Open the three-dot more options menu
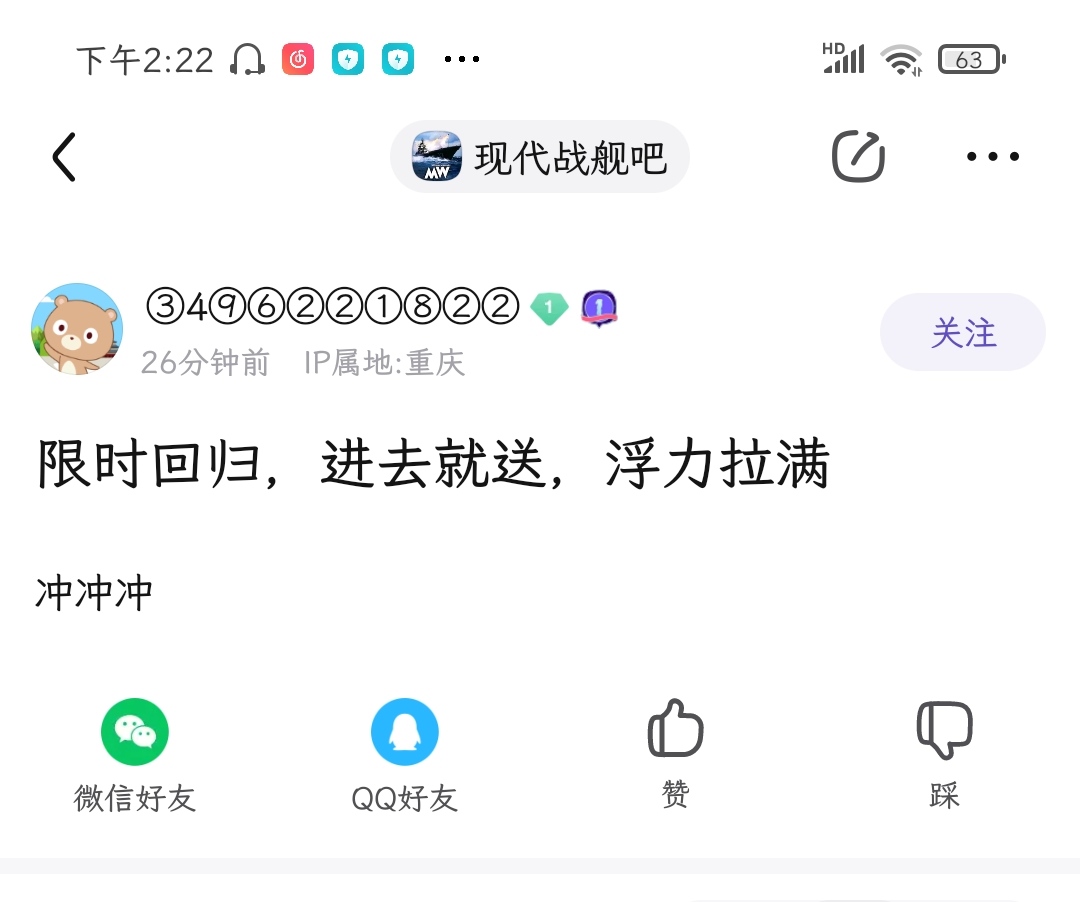 click(993, 156)
